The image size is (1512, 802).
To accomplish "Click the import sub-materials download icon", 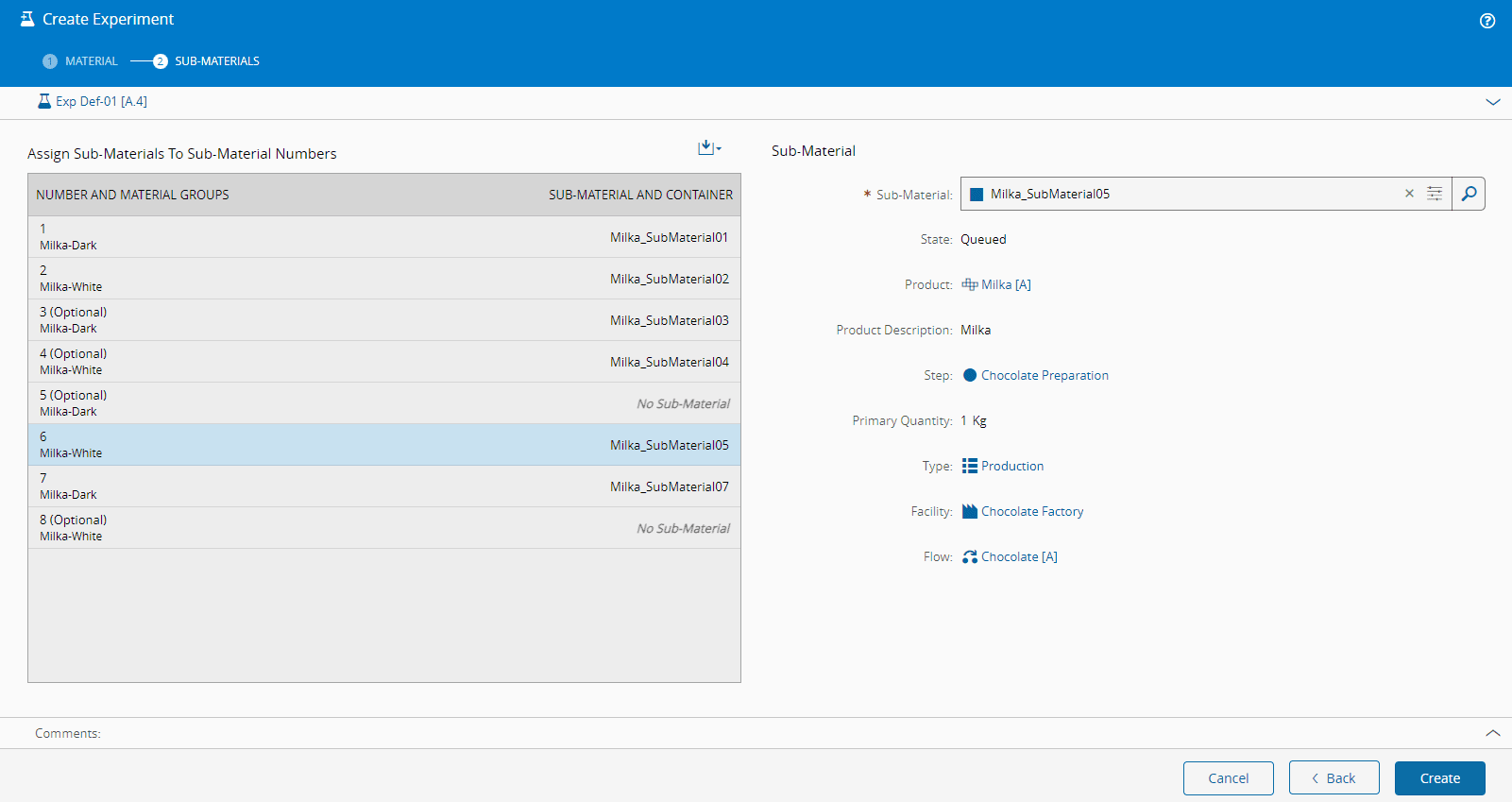I will pos(706,147).
